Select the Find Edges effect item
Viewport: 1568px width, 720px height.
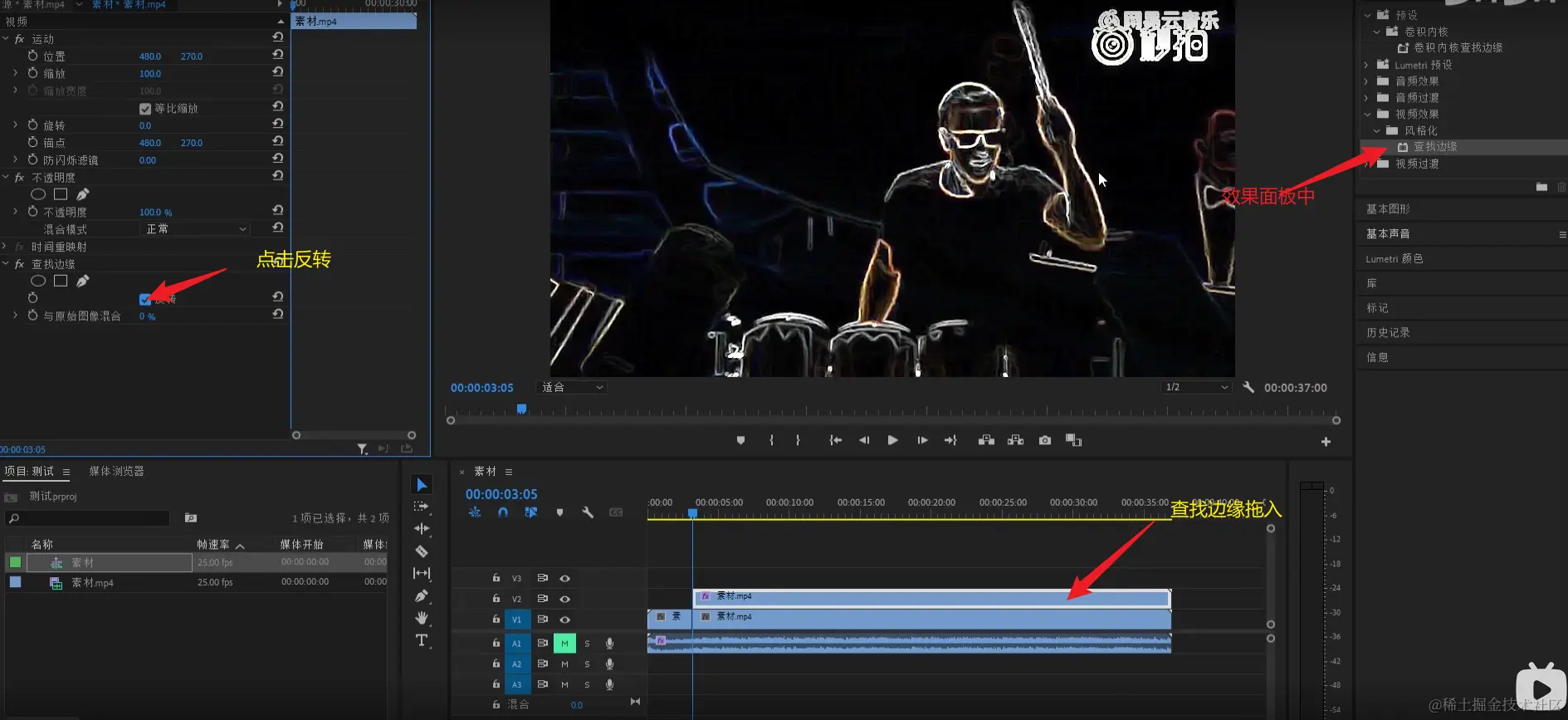point(1434,146)
